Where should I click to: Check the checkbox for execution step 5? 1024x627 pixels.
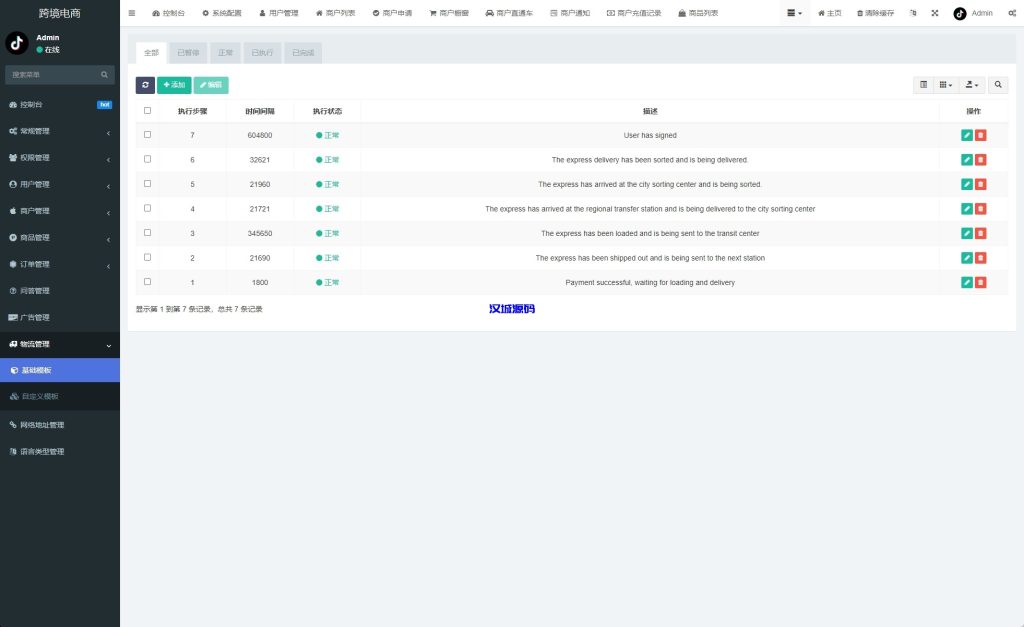(x=147, y=184)
